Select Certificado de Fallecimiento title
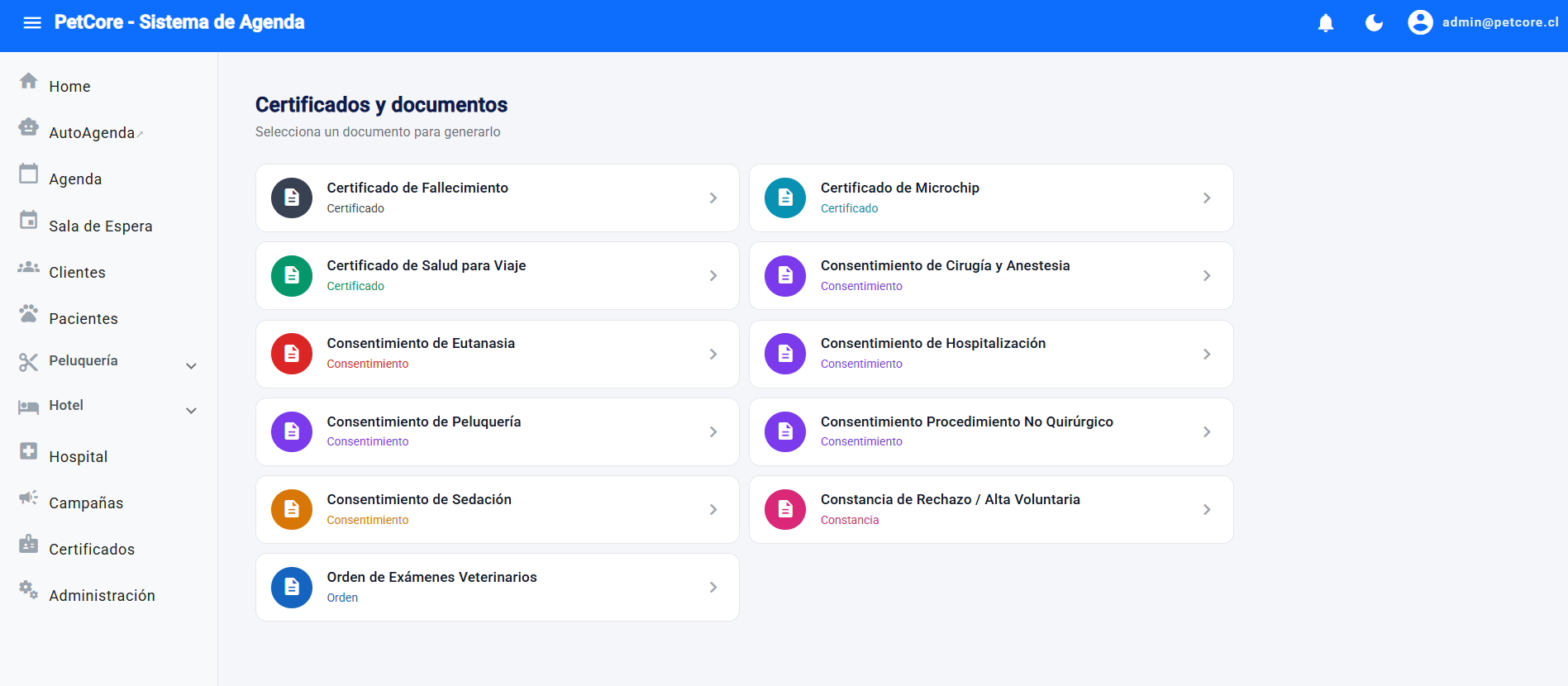Image resolution: width=1568 pixels, height=686 pixels. [417, 188]
